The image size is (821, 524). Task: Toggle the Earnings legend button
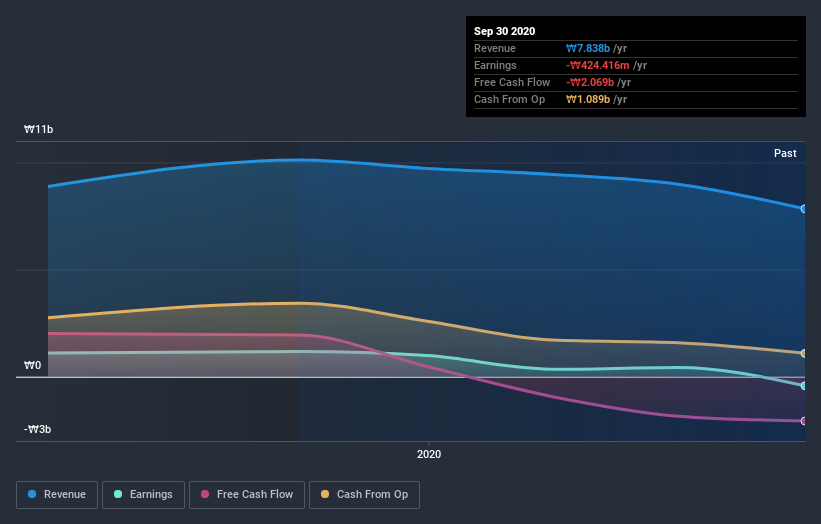click(143, 495)
